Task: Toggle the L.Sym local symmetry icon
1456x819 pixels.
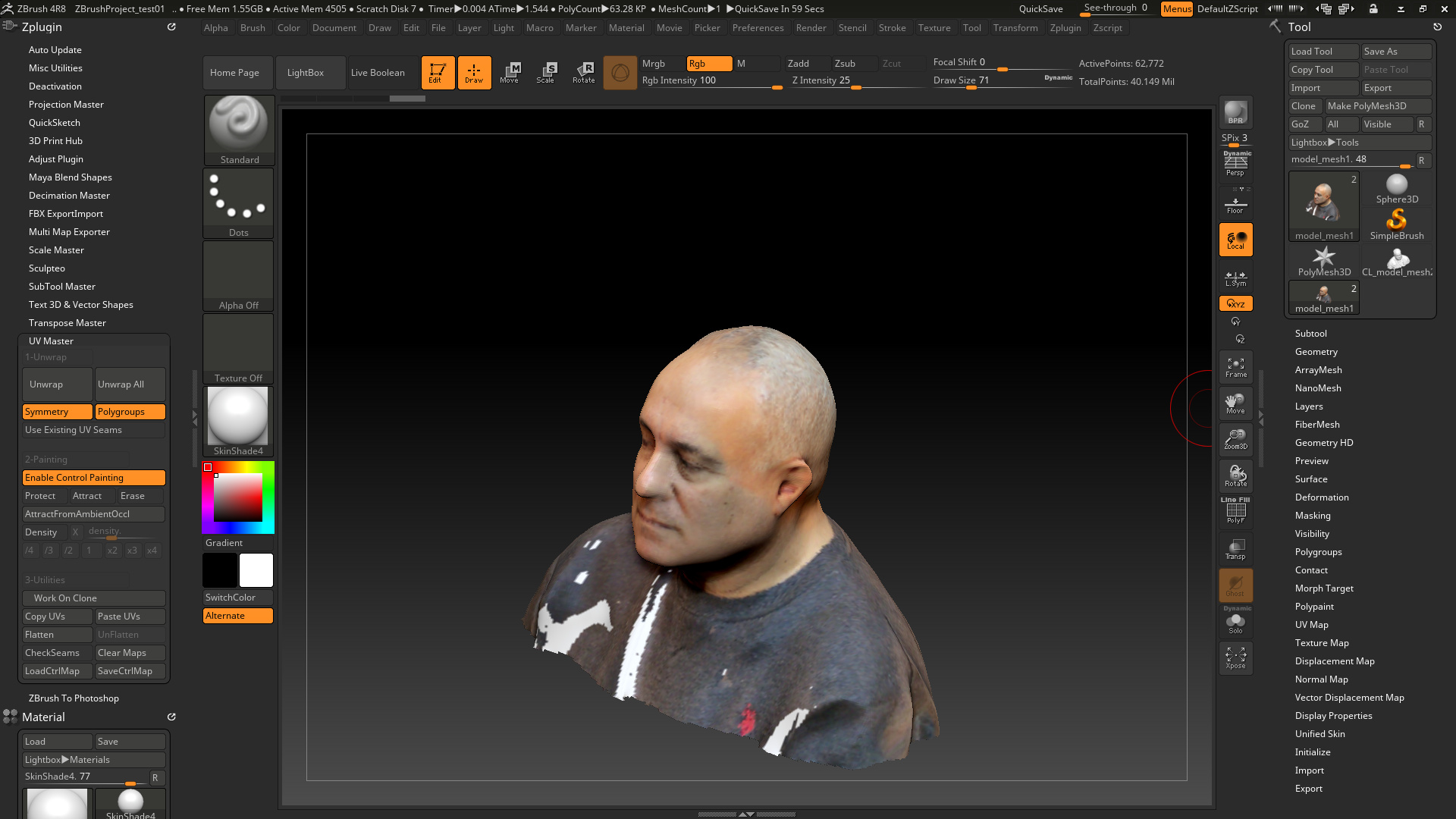Action: tap(1235, 278)
